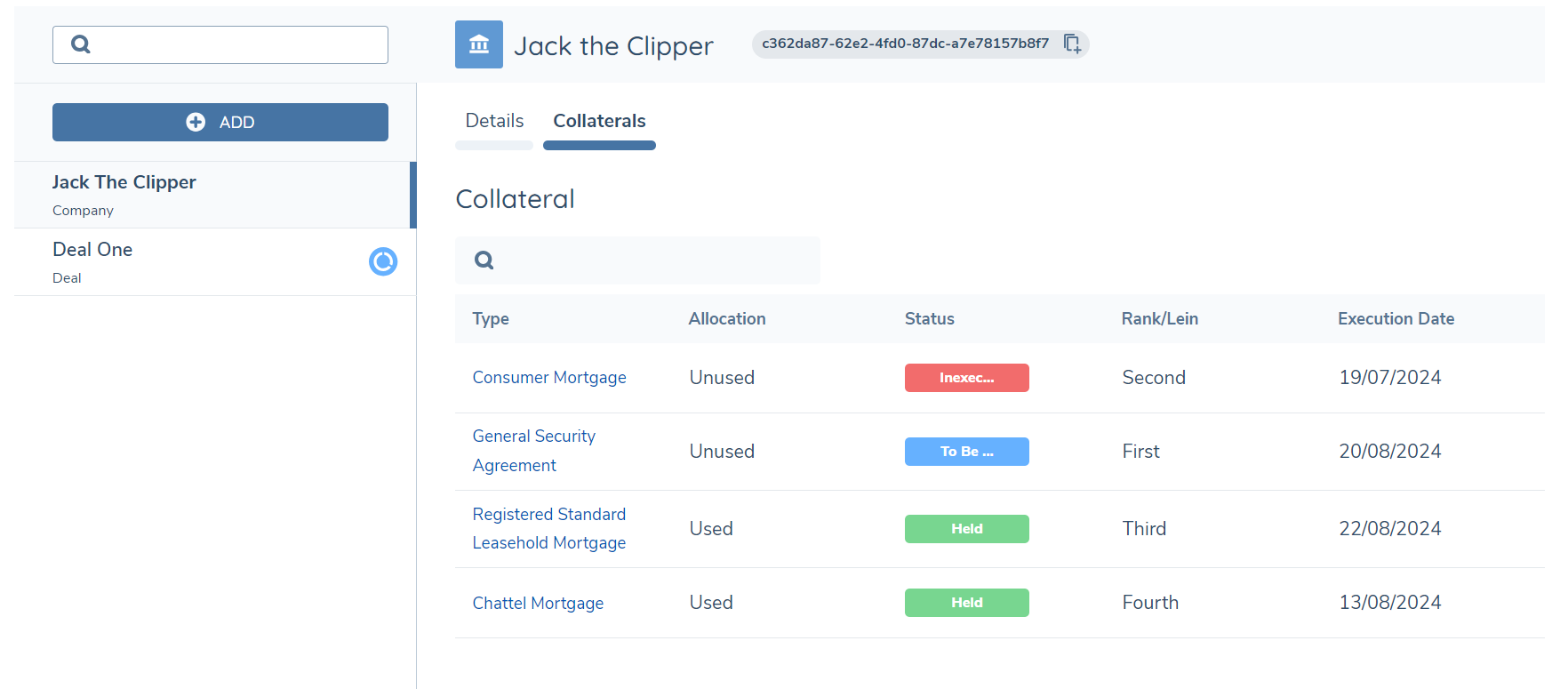This screenshot has width=1568, height=689.
Task: Click the bank building company icon
Action: pos(478,44)
